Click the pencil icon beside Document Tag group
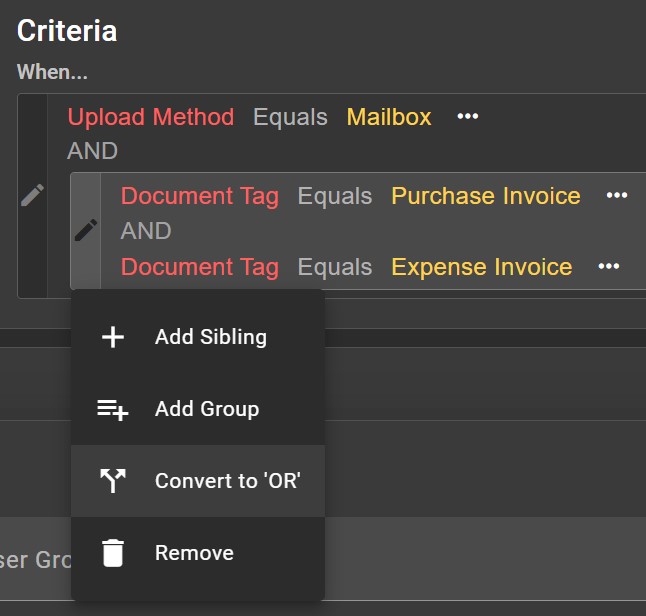Screen dimensions: 646x616 coord(86,230)
